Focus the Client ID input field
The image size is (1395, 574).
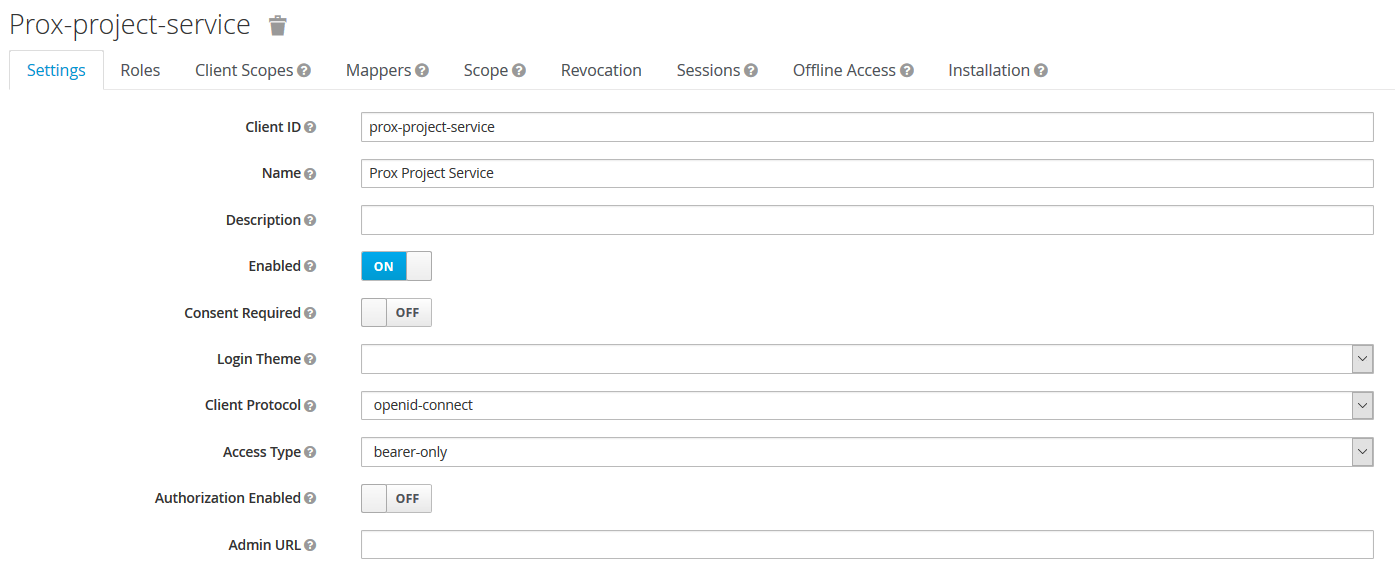point(867,127)
